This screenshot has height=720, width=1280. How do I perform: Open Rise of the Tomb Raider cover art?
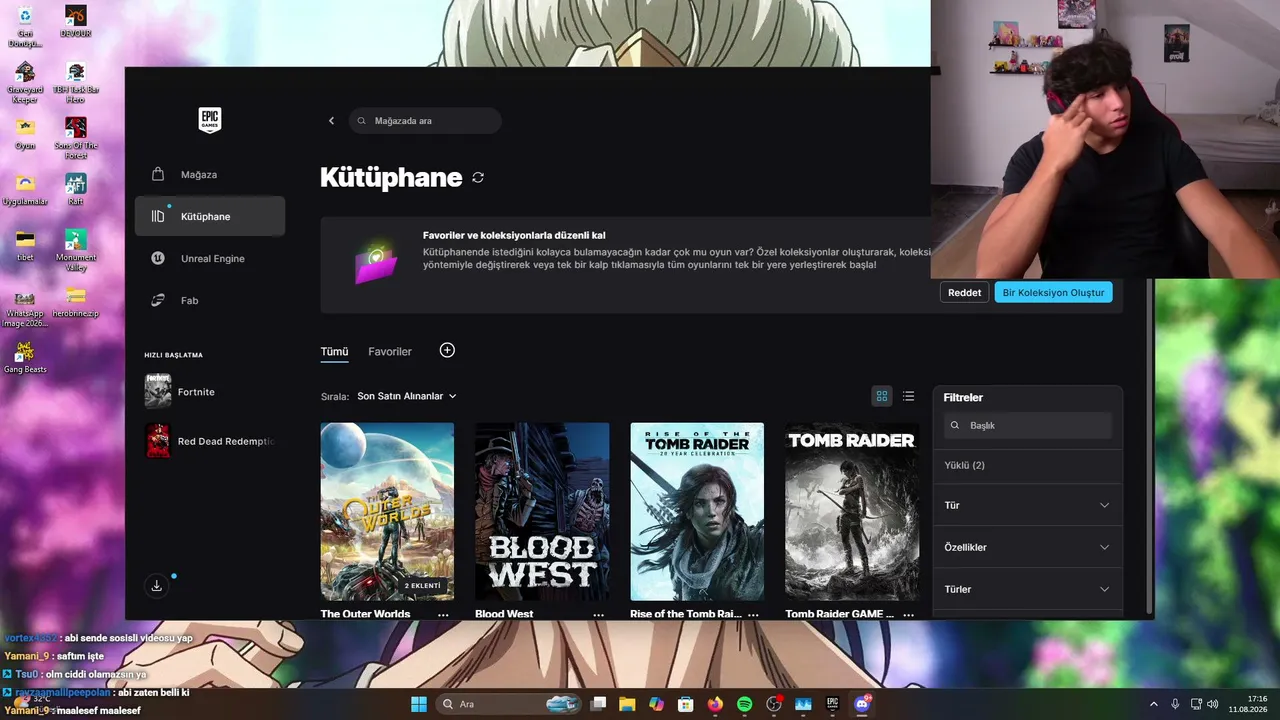click(697, 511)
